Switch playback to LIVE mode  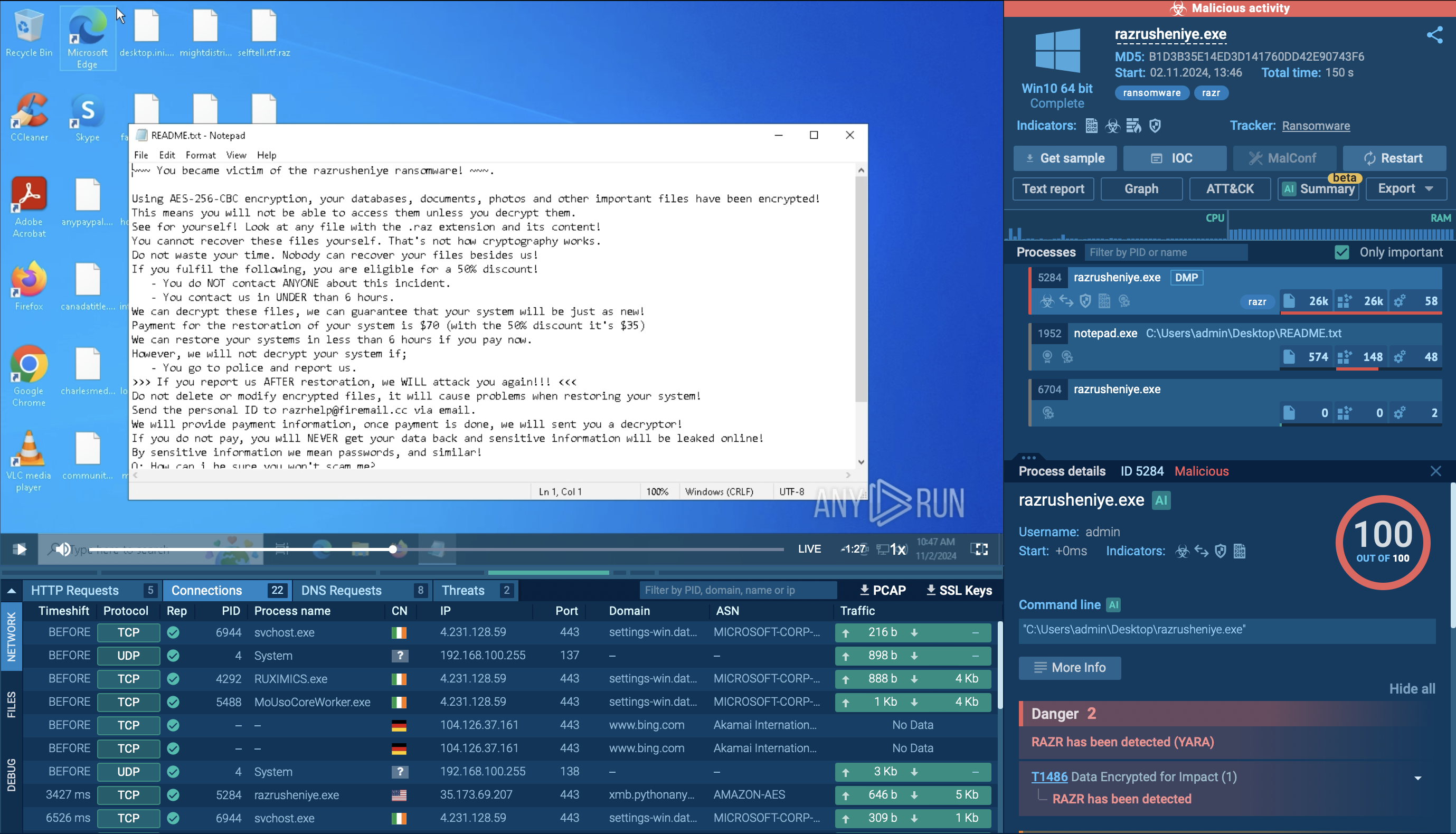(x=809, y=549)
